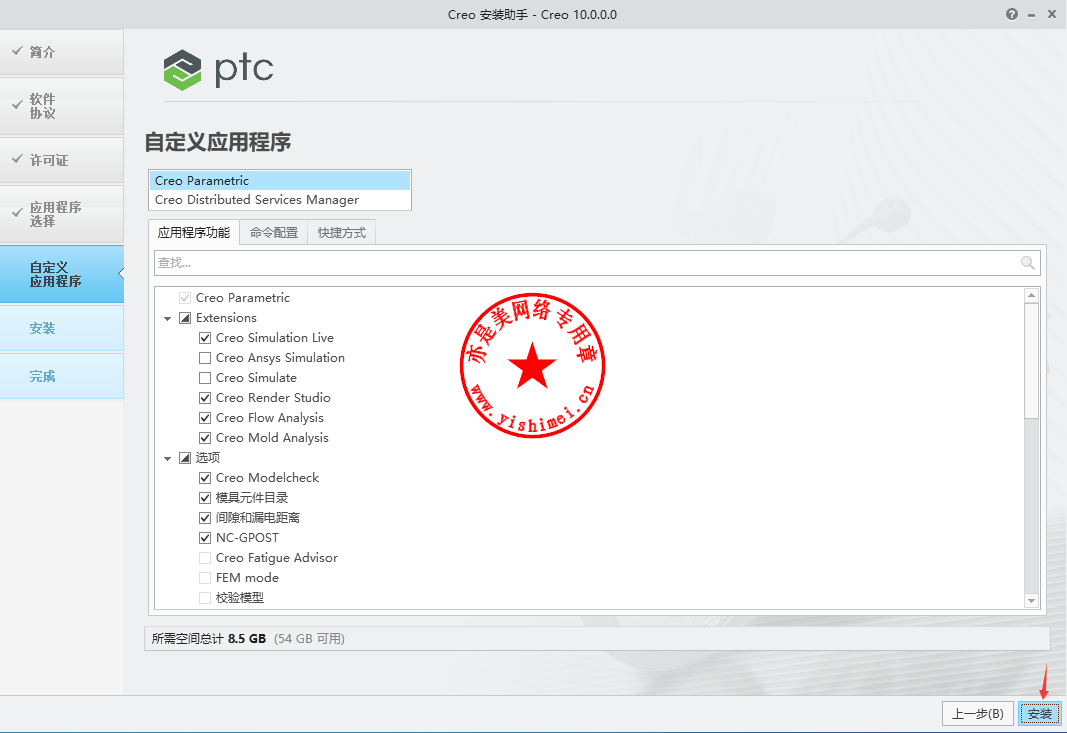1067x733 pixels.
Task: Select Creo Distributed Services Manager in the list
Action: tap(280, 199)
